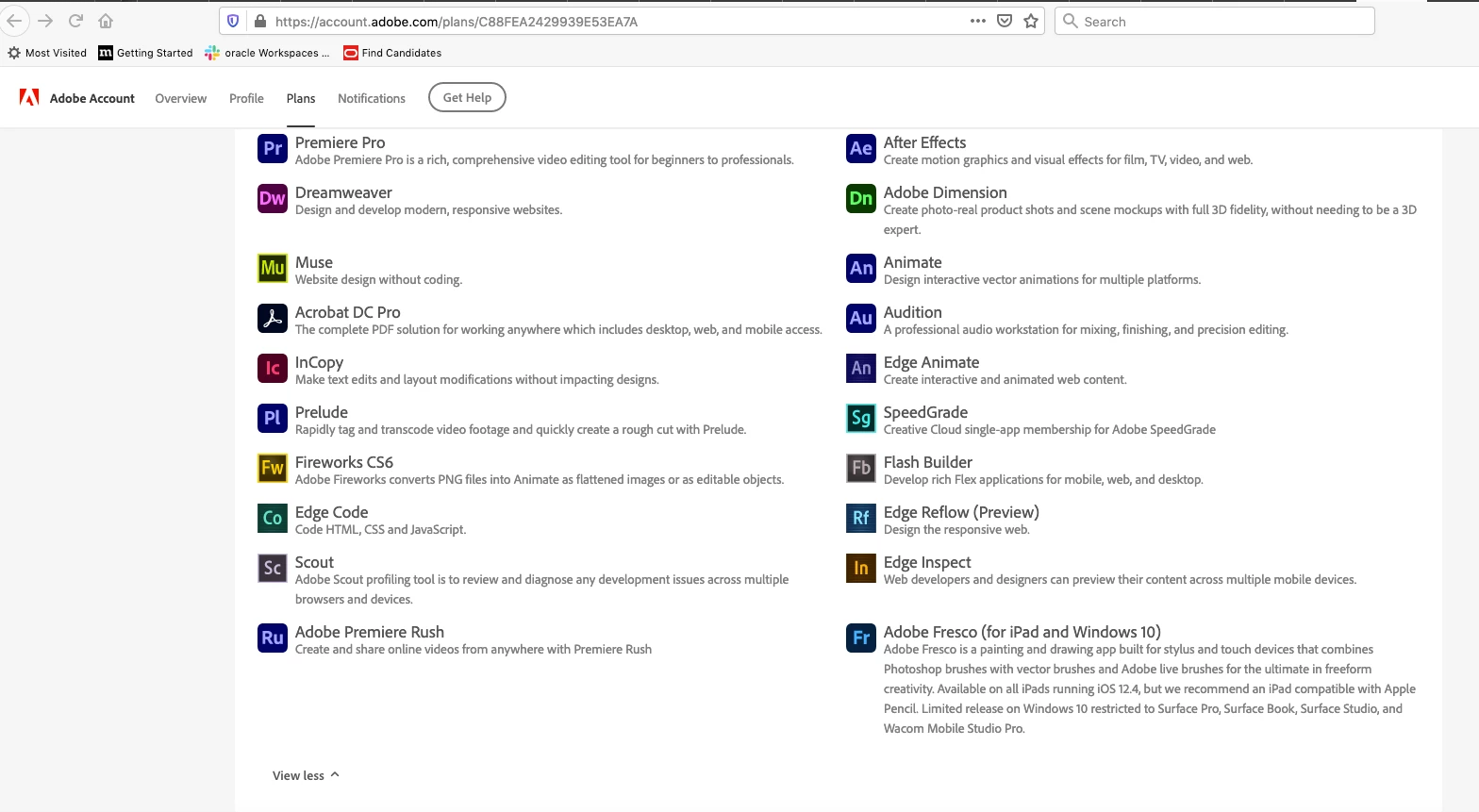Click the Adobe Fresco Fr icon

coord(861,638)
